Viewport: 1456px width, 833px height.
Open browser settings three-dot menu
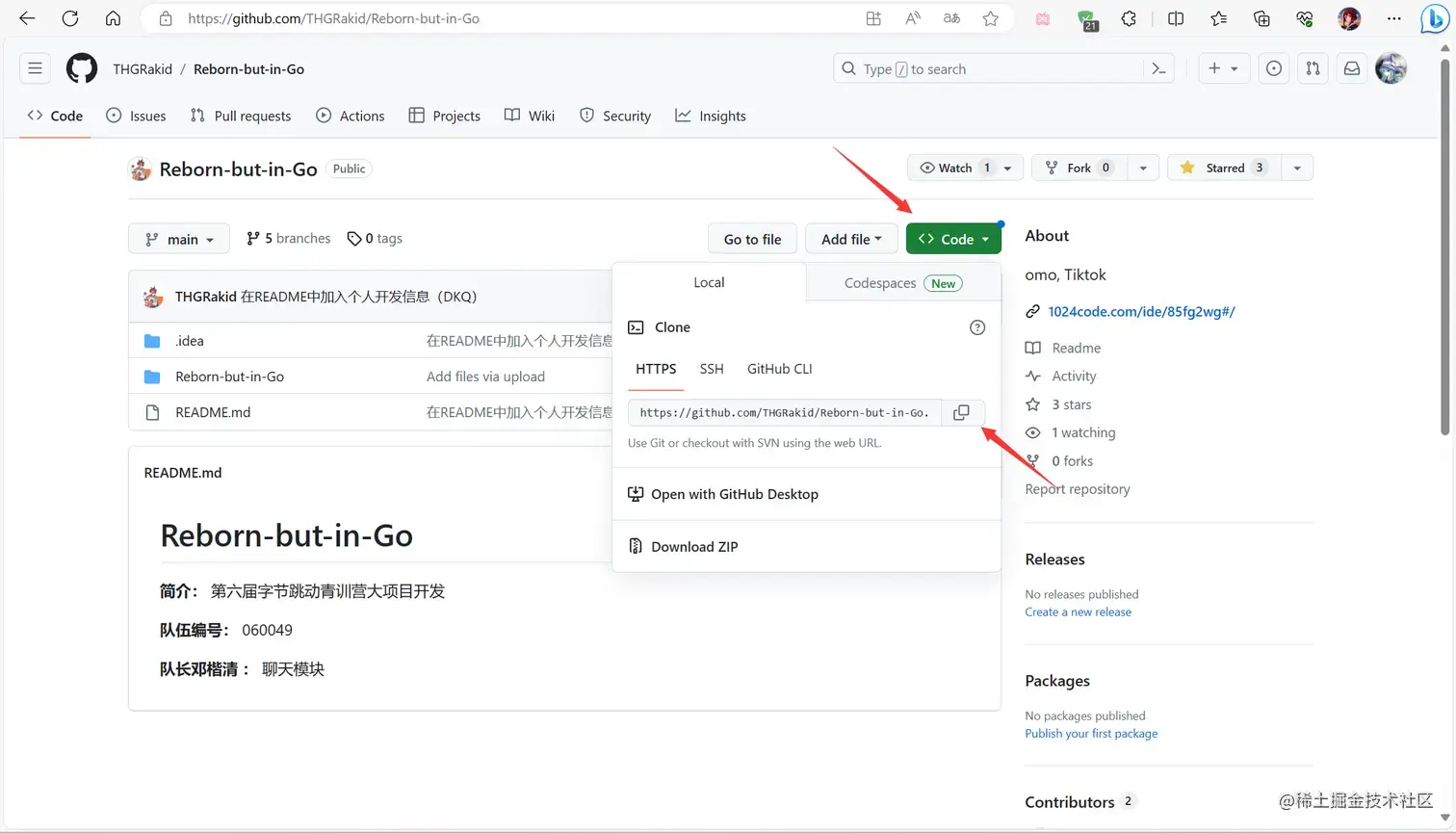(1393, 18)
